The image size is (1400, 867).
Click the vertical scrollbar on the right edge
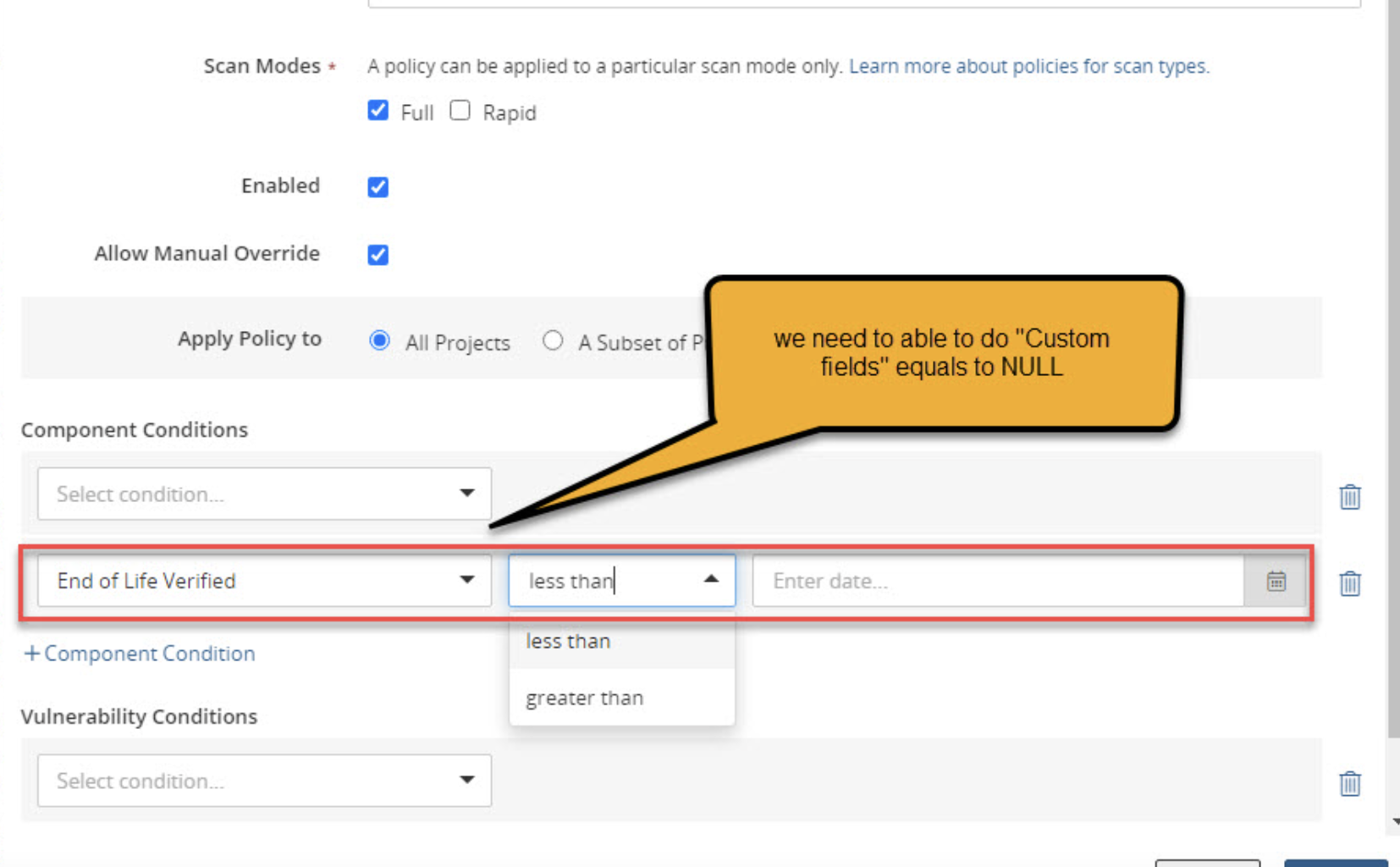[1393, 368]
